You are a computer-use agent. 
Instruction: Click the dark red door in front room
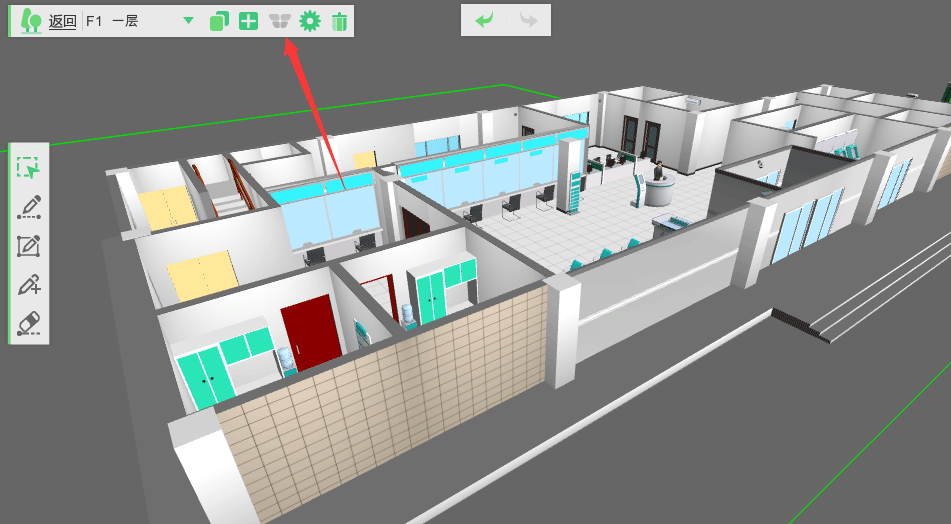311,332
